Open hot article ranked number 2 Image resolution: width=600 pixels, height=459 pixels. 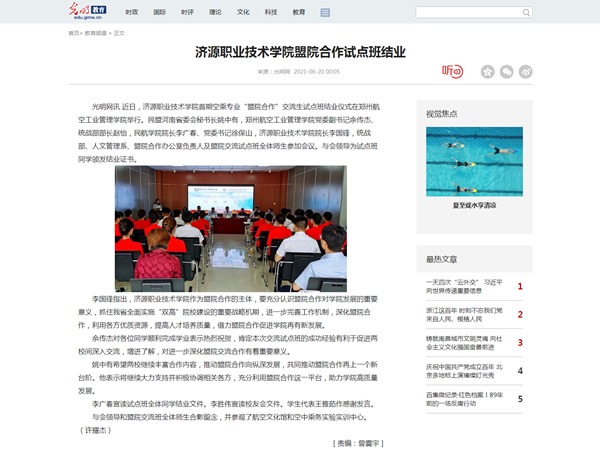pos(465,314)
